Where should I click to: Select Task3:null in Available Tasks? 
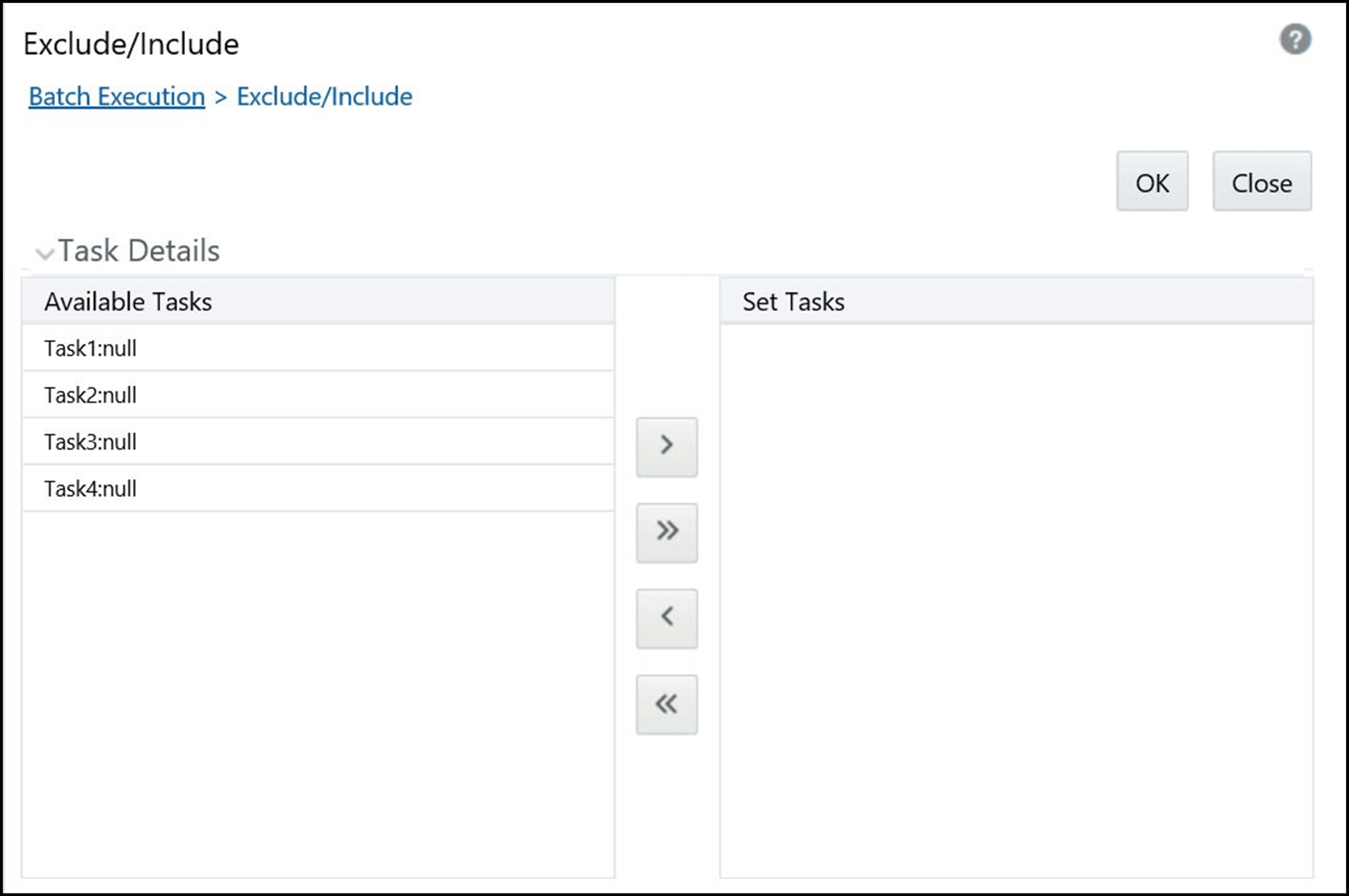(90, 441)
